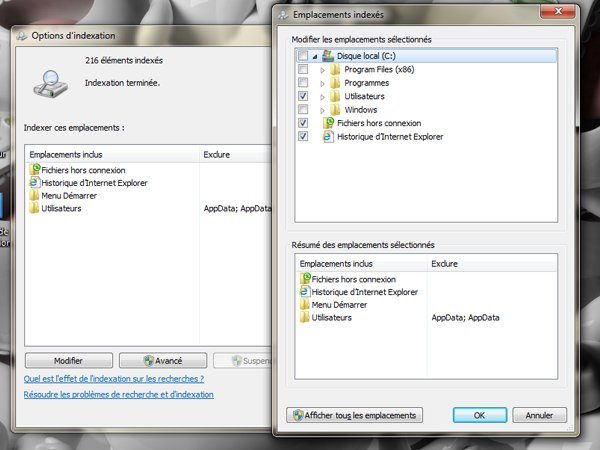600x450 pixels.
Task: Click the OK button
Action: pos(480,415)
